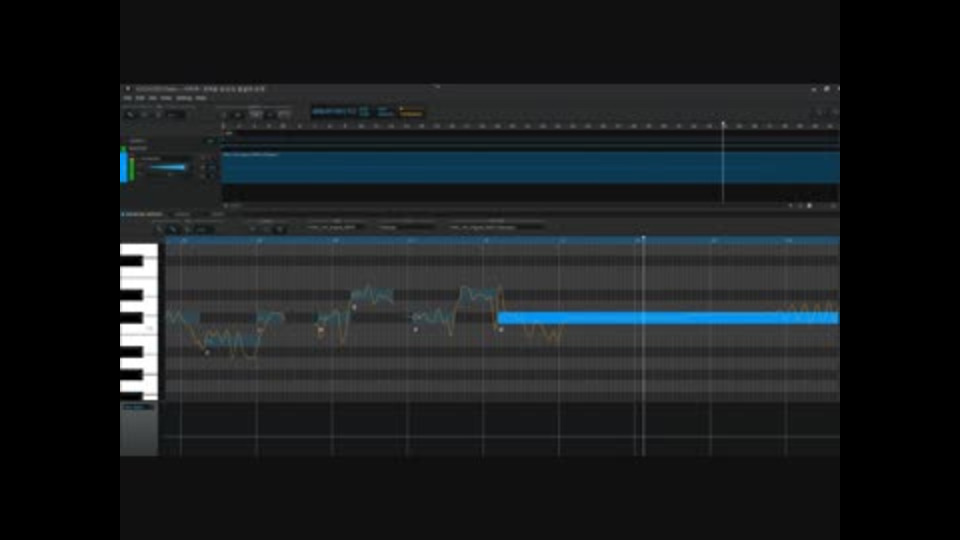Select the pencil tool in top toolbar
The height and width of the screenshot is (540, 960).
point(144,114)
